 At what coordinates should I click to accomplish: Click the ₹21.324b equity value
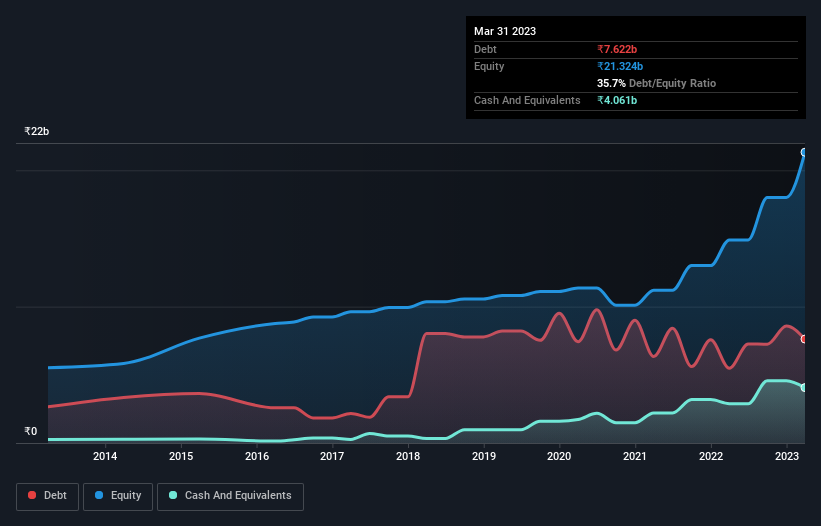(x=620, y=66)
